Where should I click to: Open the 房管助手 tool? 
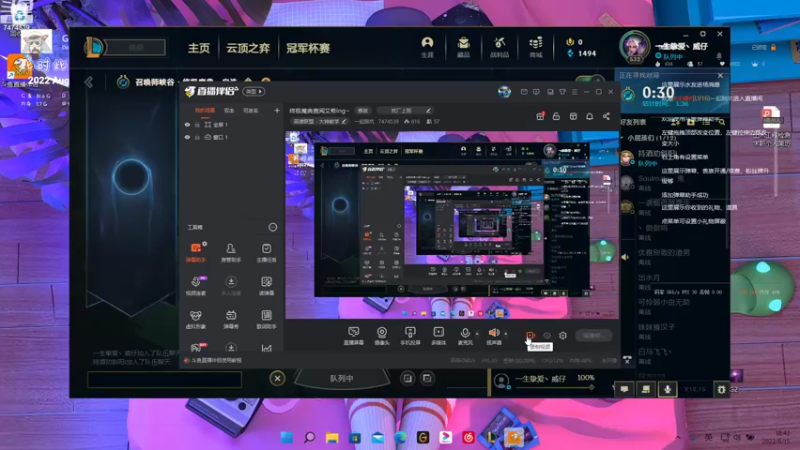pyautogui.click(x=231, y=252)
